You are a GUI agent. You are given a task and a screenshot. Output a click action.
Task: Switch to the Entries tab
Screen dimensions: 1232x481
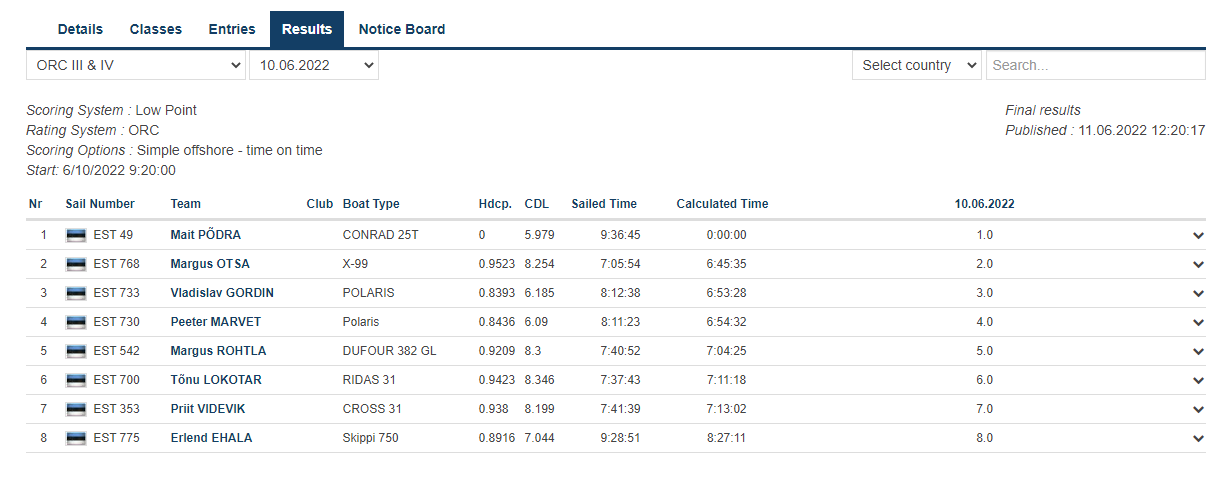pyautogui.click(x=232, y=29)
